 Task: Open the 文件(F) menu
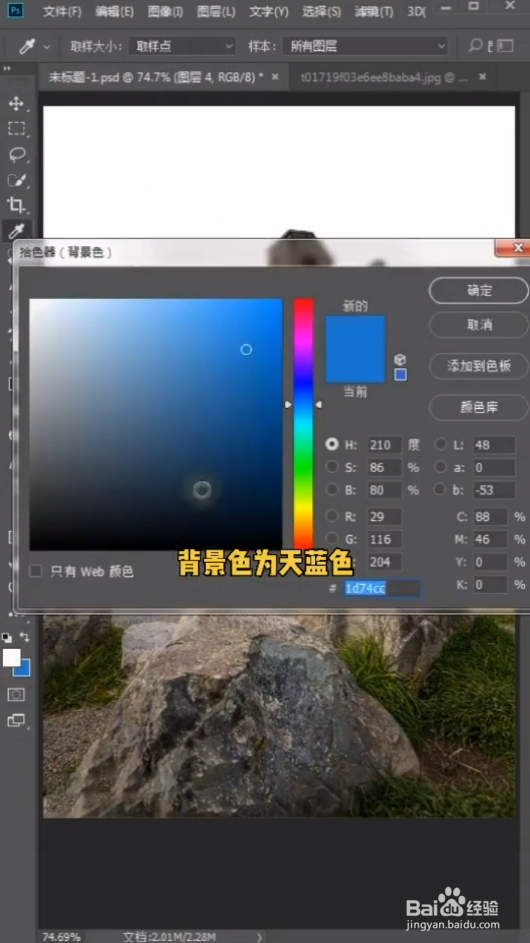coord(63,11)
